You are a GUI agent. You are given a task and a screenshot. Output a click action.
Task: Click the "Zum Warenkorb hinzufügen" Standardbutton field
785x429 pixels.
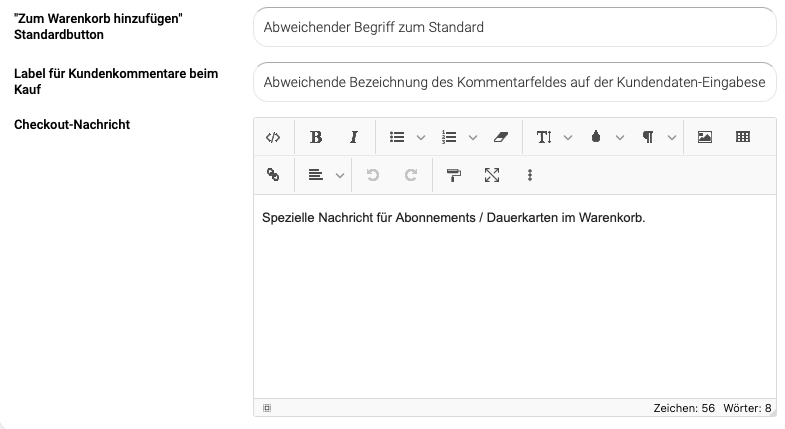tap(514, 27)
